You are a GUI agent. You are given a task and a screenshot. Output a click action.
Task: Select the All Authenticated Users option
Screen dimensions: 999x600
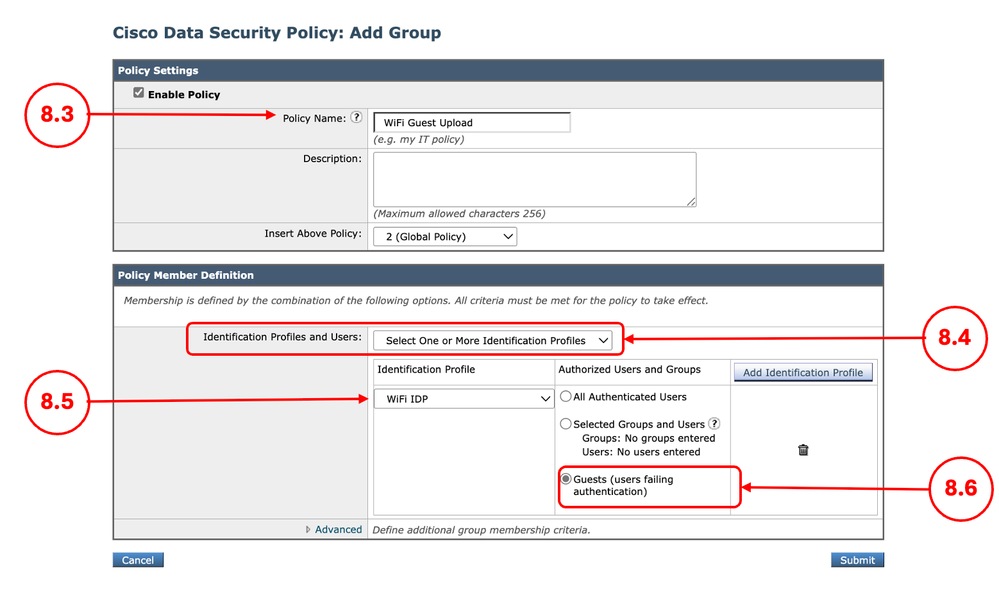565,396
